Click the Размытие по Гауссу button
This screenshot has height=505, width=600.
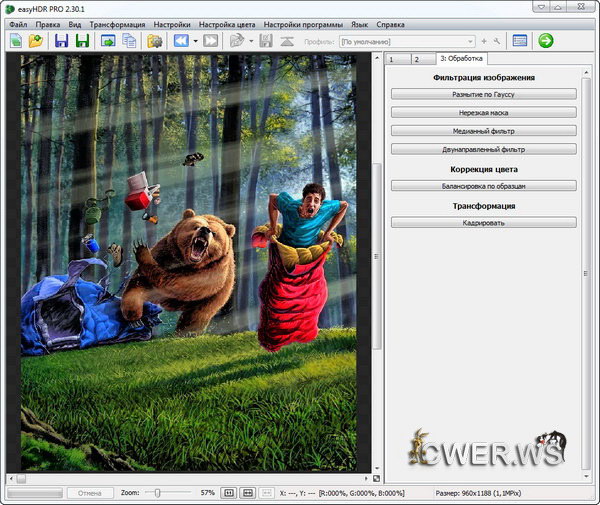(483, 94)
